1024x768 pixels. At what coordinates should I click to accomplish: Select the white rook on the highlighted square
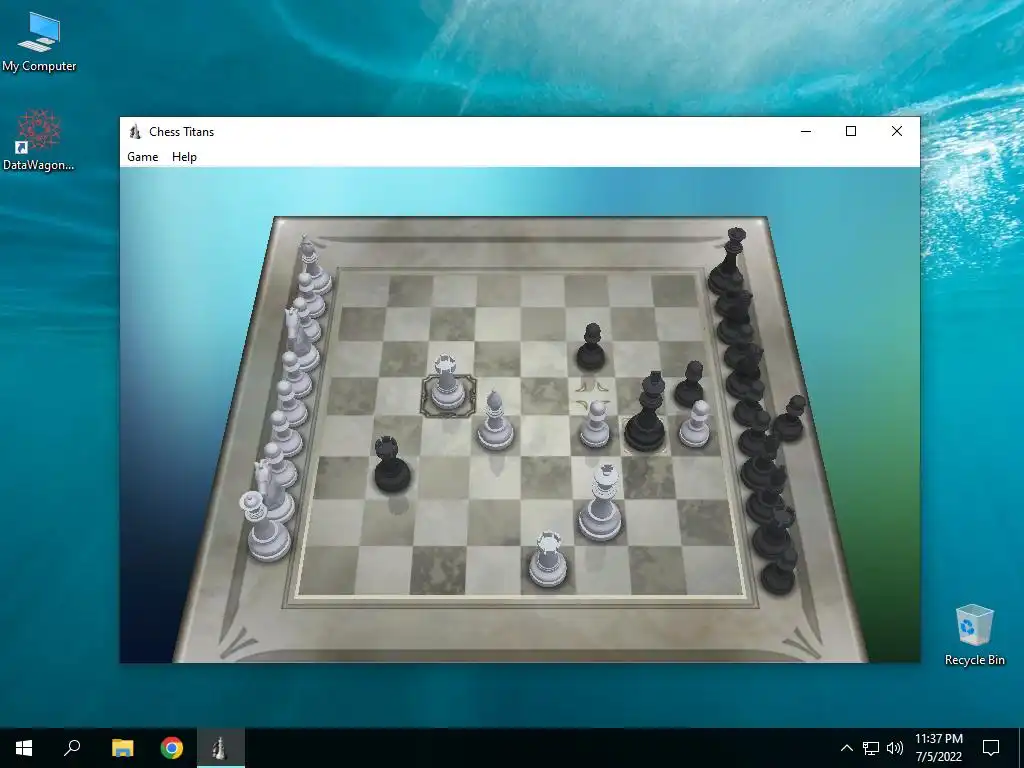coord(447,383)
